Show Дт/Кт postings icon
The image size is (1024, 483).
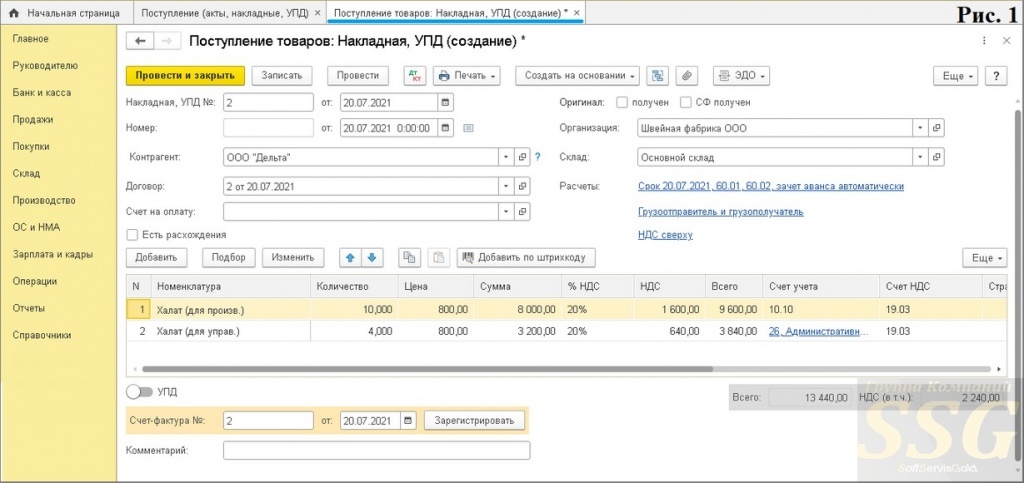[x=415, y=76]
